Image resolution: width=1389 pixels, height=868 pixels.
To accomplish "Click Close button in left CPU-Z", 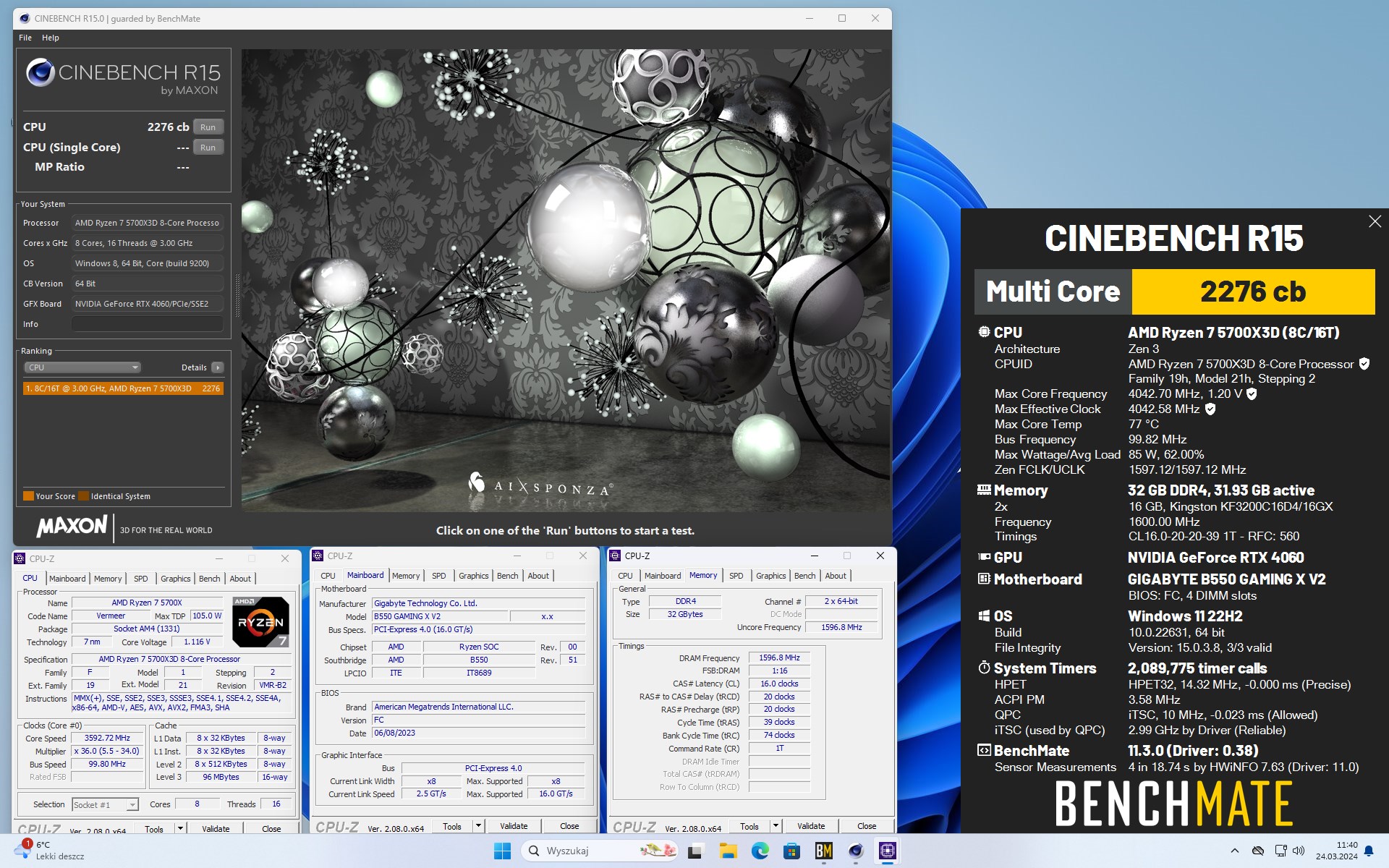I will 271,829.
